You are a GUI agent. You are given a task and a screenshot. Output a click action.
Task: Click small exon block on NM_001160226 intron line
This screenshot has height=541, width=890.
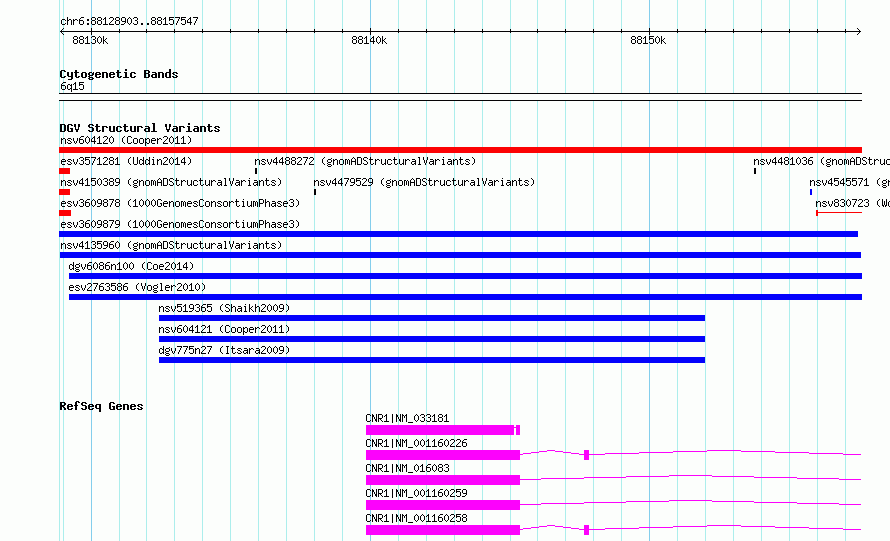click(586, 455)
